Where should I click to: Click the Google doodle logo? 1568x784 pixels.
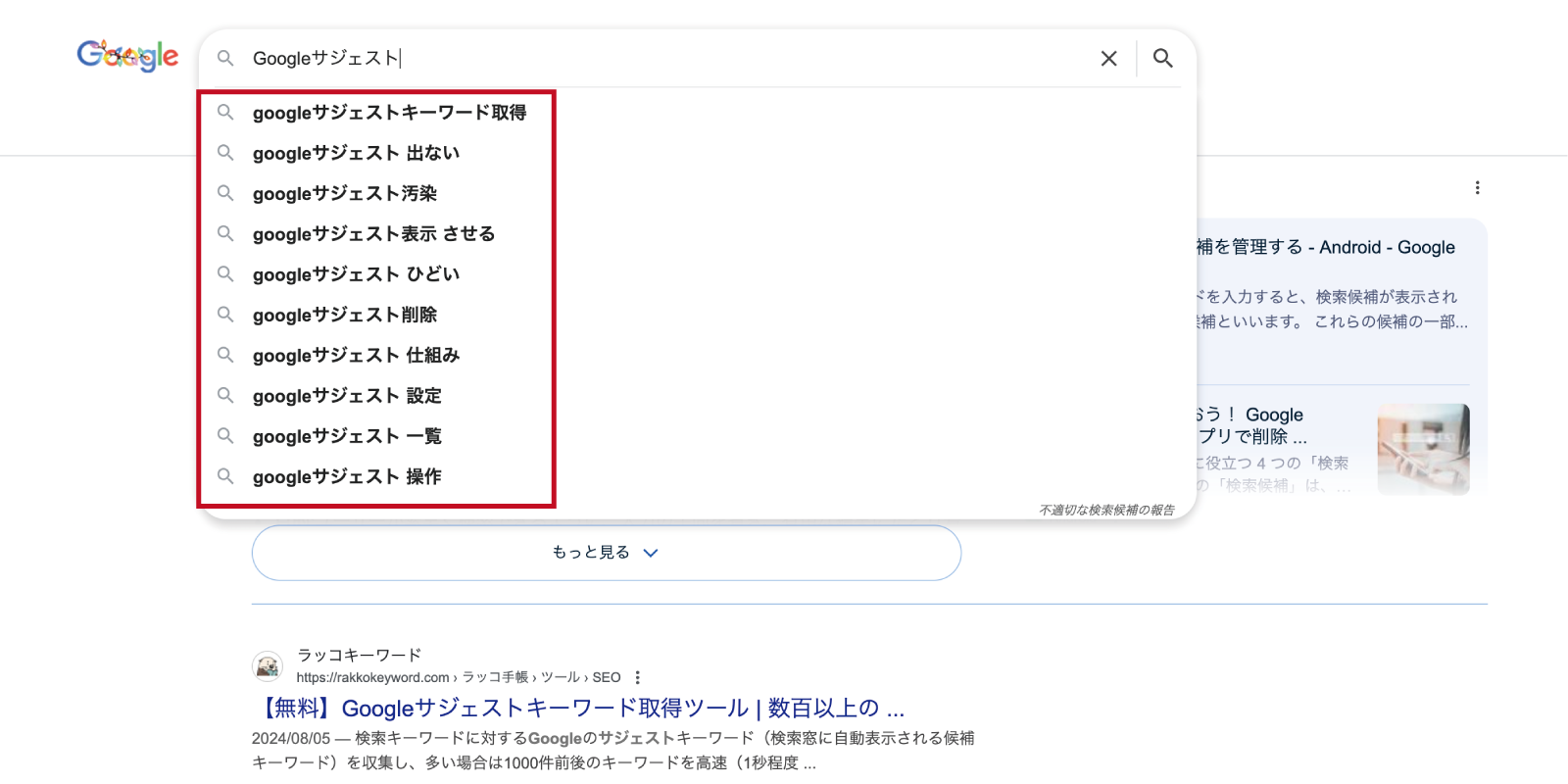127,56
